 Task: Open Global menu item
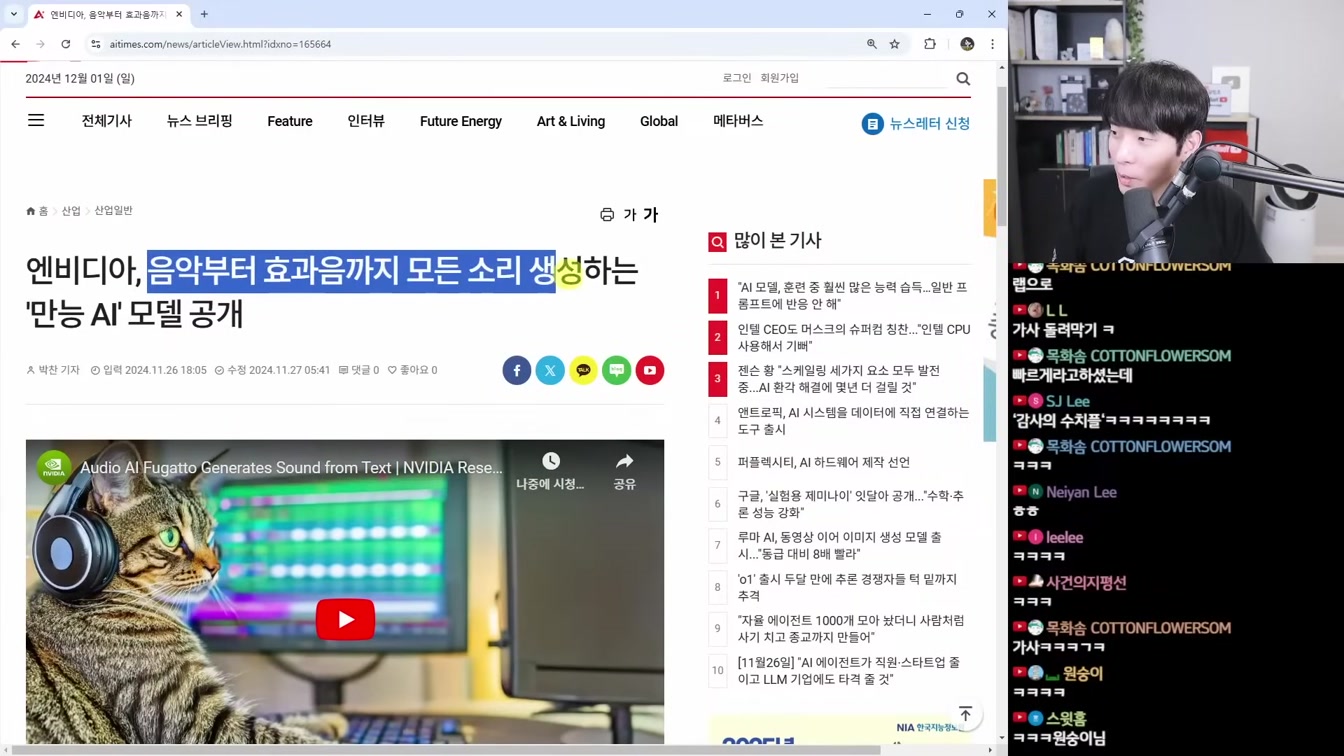[659, 121]
